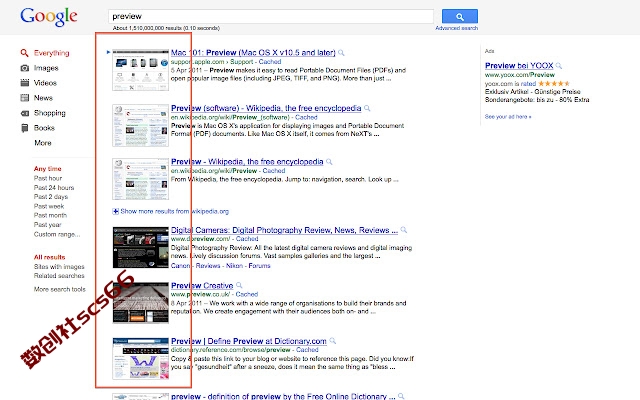Filter results to Past week
640x400 pixels.
49,206
